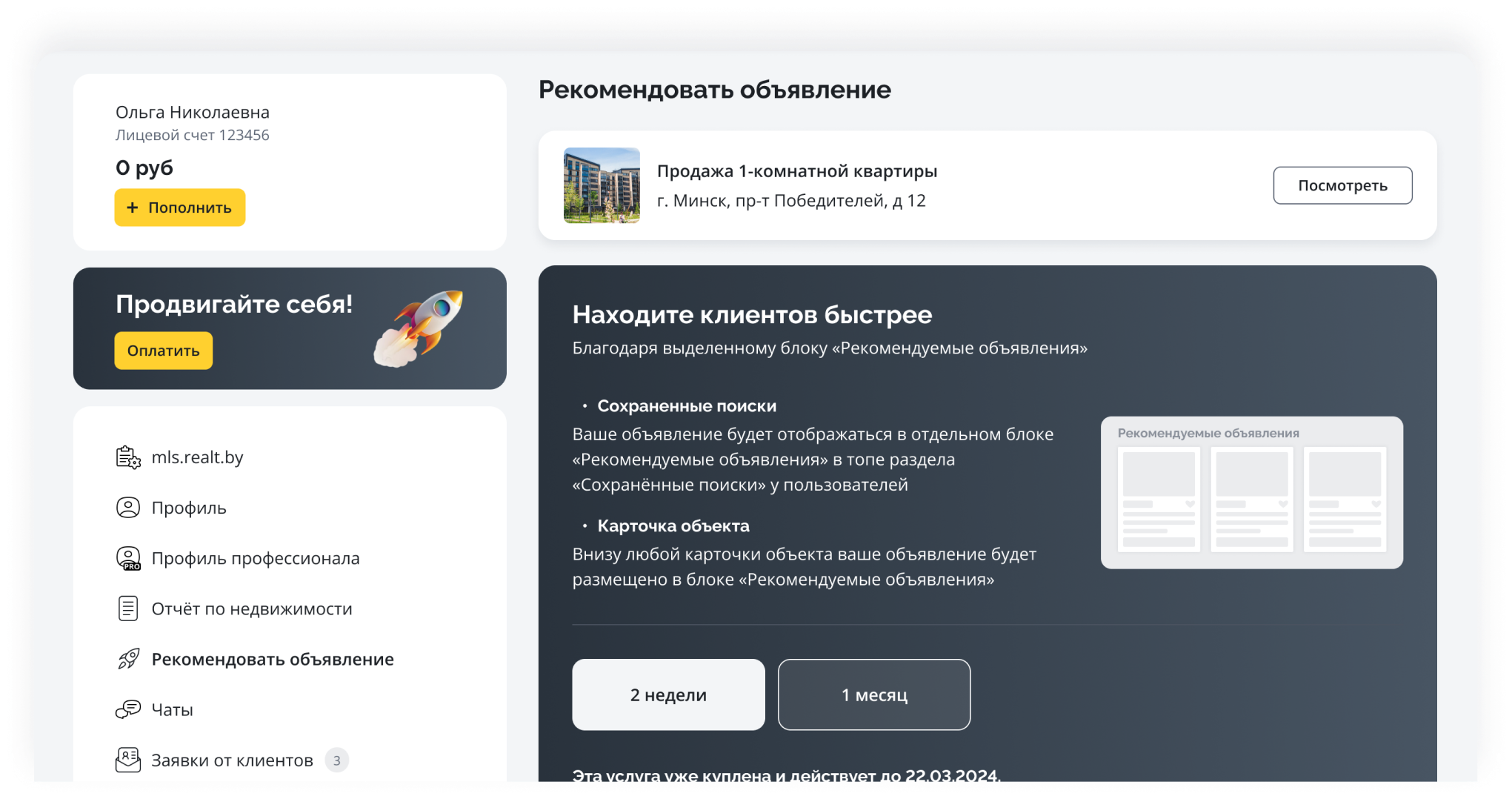Click the PRO profile icon
Viewport: 1512px width, 799px height.
(x=128, y=558)
